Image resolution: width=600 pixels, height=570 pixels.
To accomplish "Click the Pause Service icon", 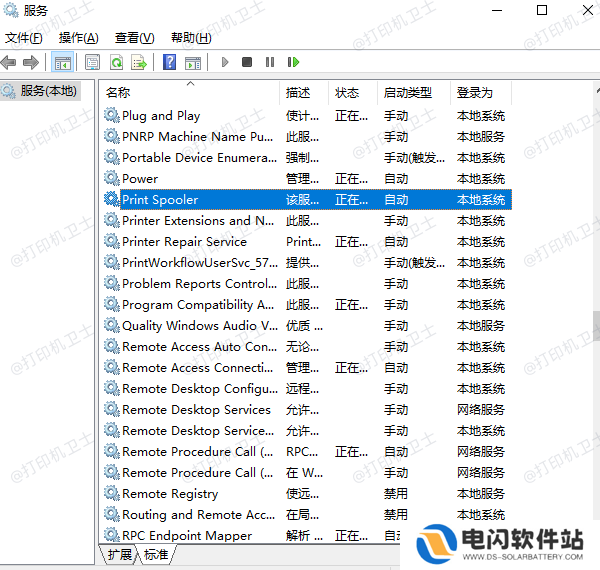I will pyautogui.click(x=270, y=62).
